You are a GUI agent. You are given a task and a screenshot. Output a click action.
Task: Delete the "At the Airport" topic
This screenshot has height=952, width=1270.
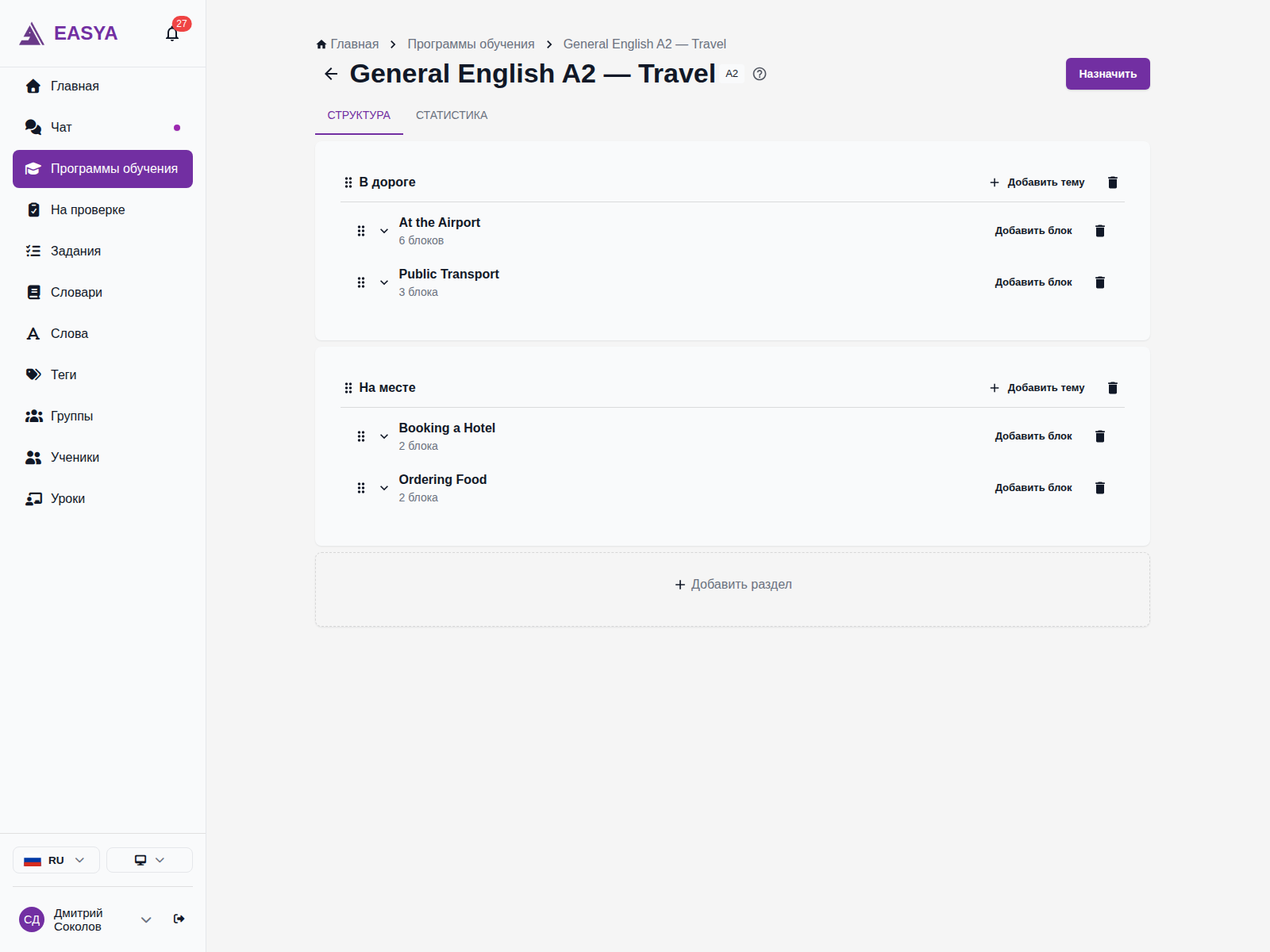(1100, 231)
